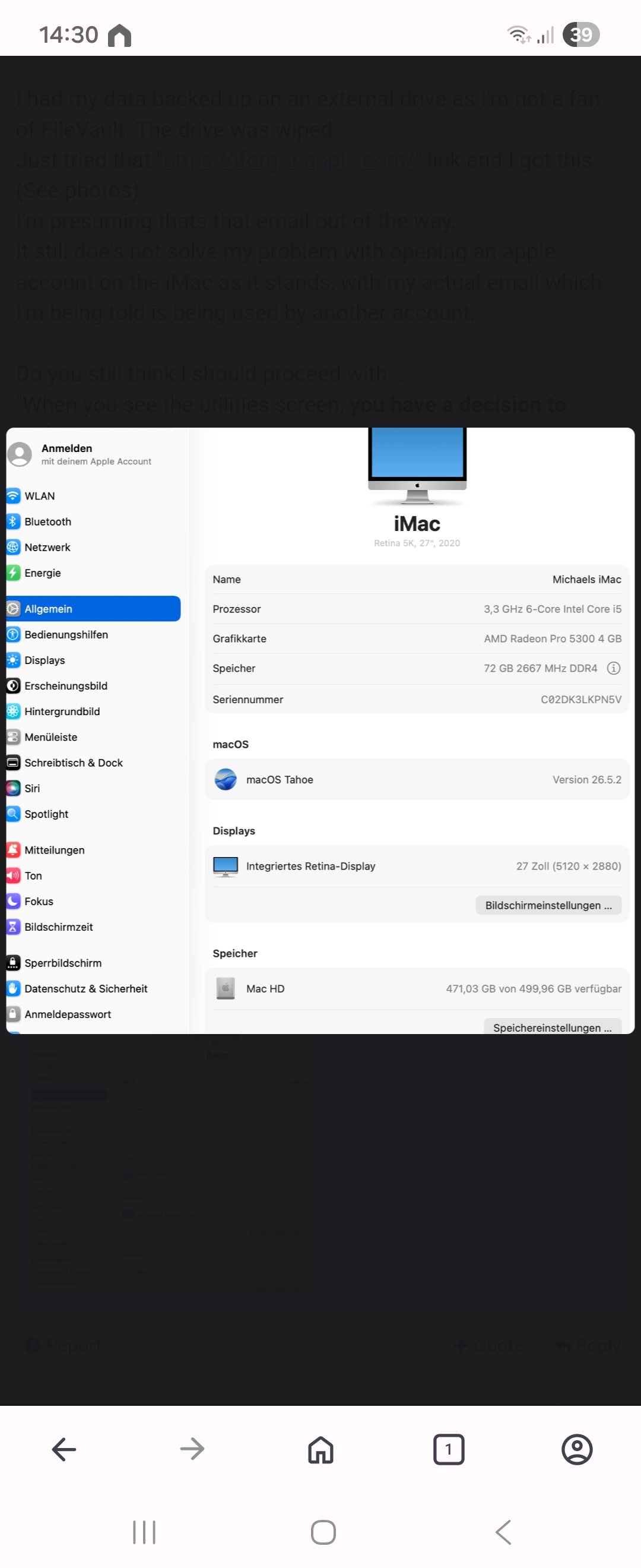Click the Mac HD drive icon
The image size is (641, 1568).
[x=226, y=988]
